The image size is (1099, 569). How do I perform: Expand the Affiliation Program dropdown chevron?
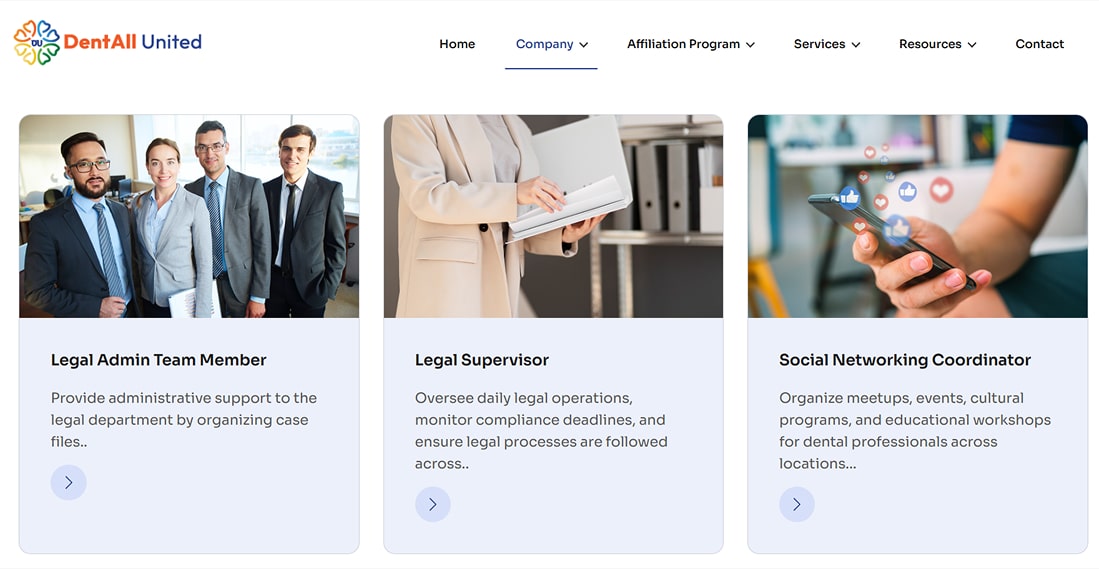coord(750,45)
